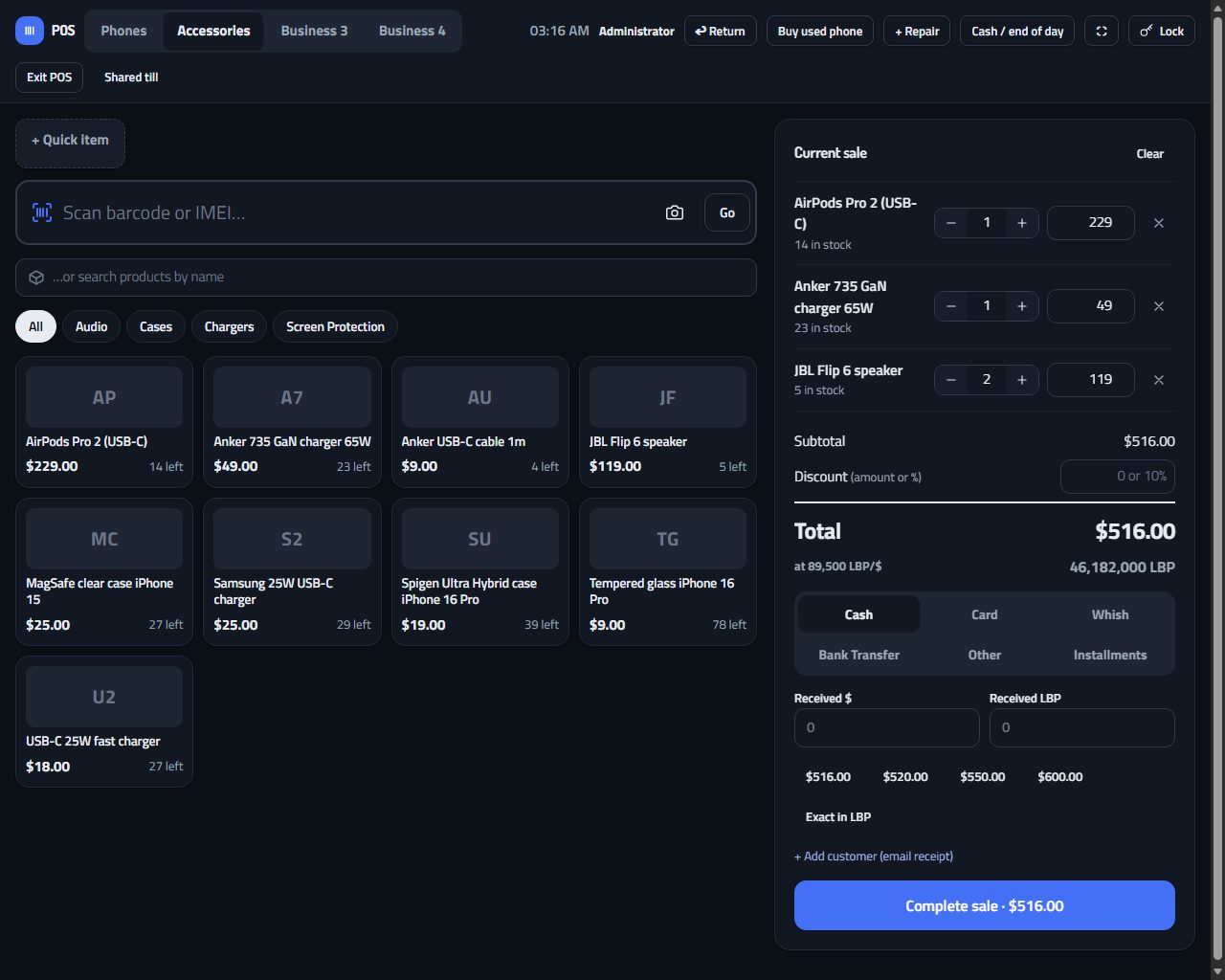Select Cash payment method
Screen dimensions: 1225x980
(858, 614)
